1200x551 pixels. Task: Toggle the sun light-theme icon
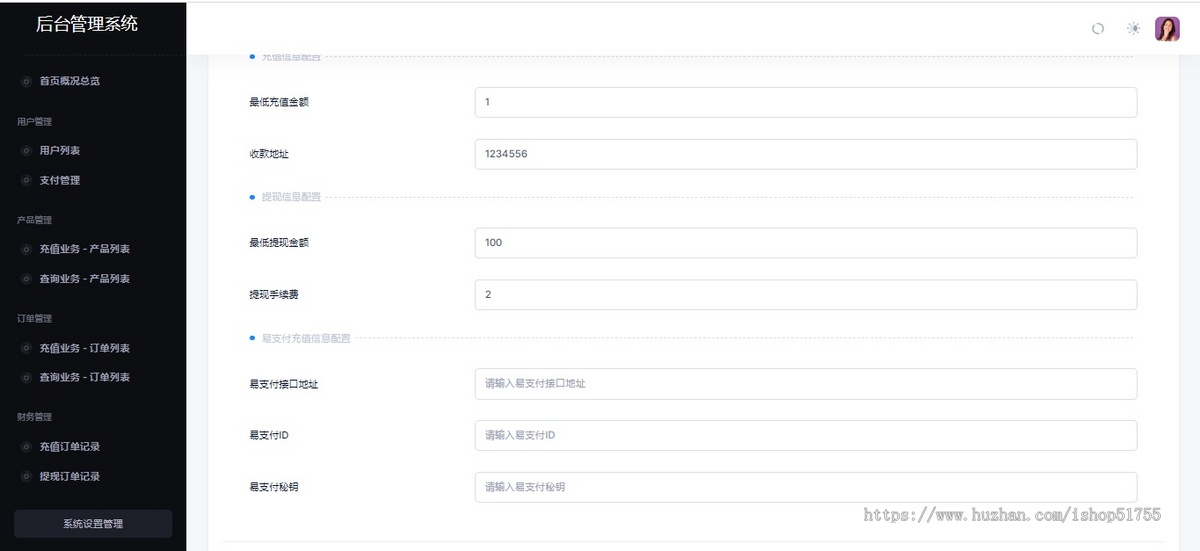tap(1133, 29)
